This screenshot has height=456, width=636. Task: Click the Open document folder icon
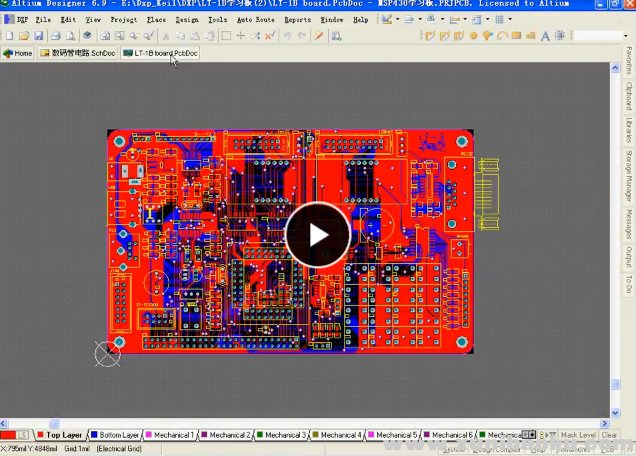pyautogui.click(x=23, y=36)
